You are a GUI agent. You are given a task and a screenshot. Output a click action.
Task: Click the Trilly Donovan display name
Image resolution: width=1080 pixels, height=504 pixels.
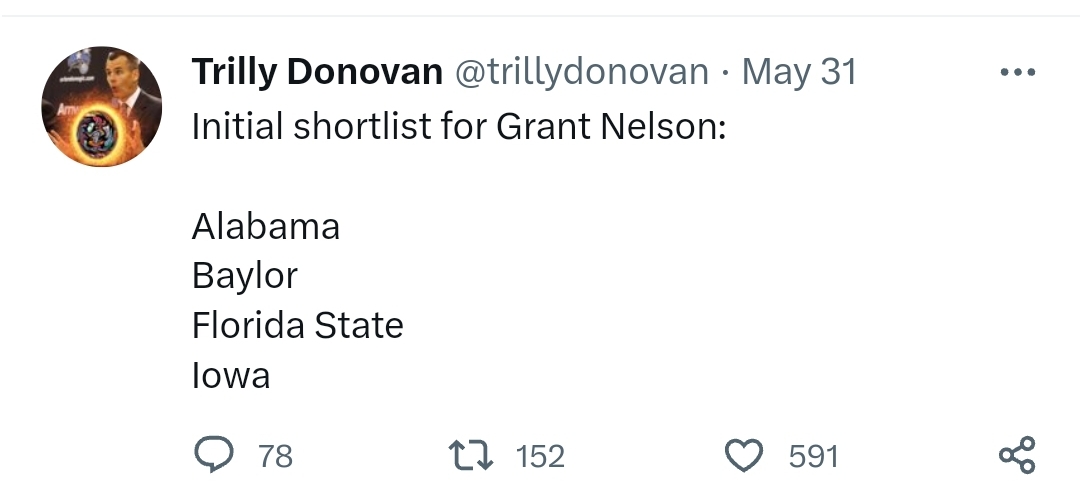point(316,72)
